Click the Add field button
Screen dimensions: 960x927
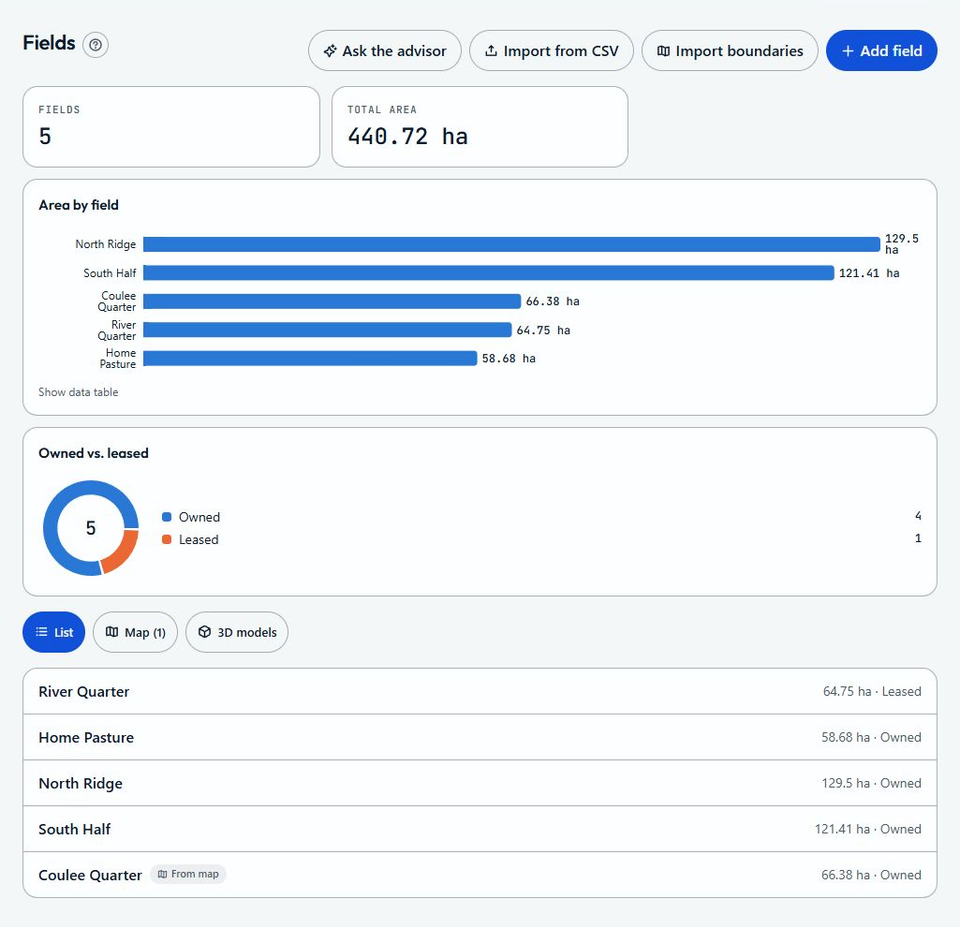click(x=881, y=51)
